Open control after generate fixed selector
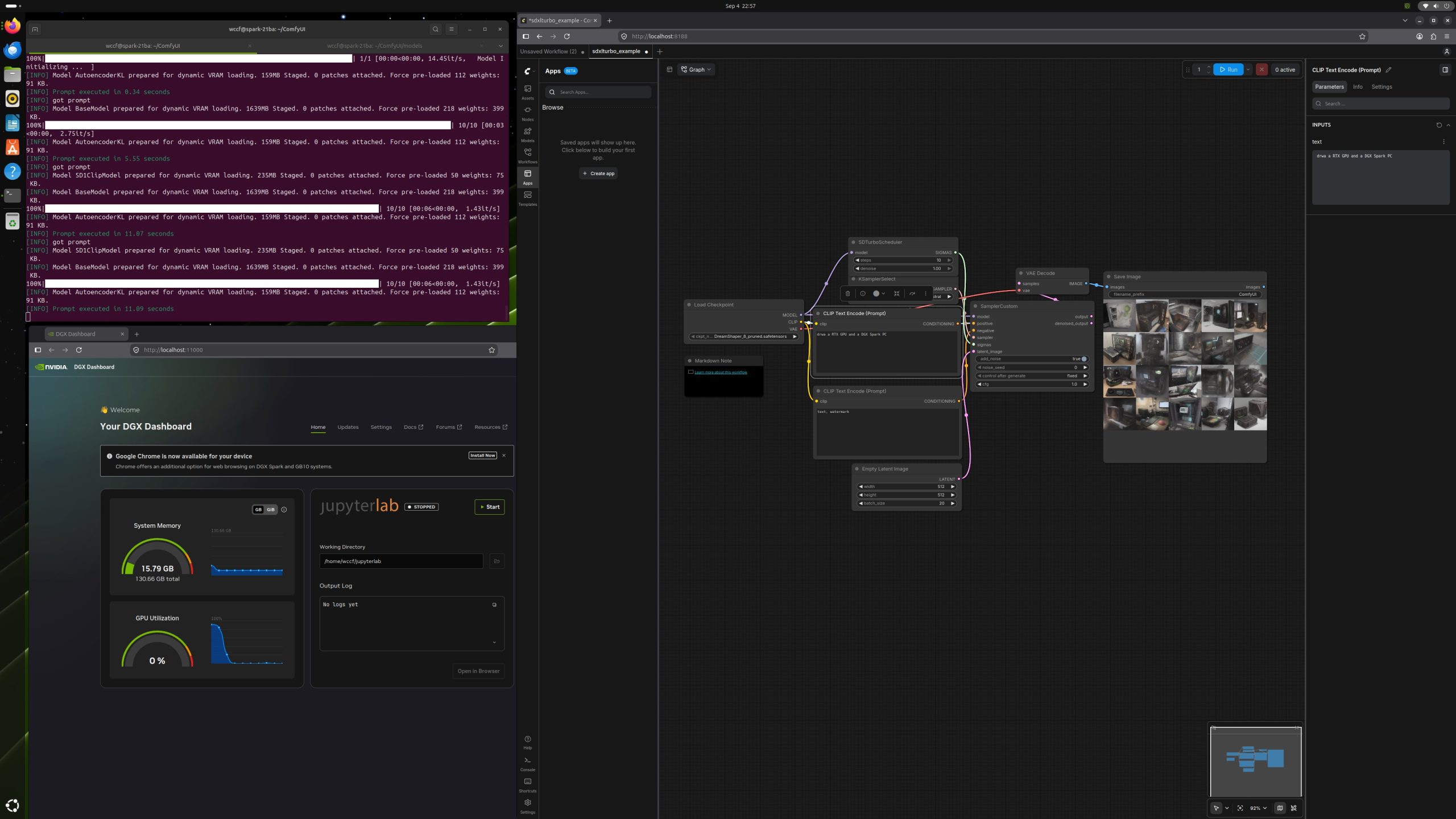The image size is (1456, 819). click(x=1032, y=376)
